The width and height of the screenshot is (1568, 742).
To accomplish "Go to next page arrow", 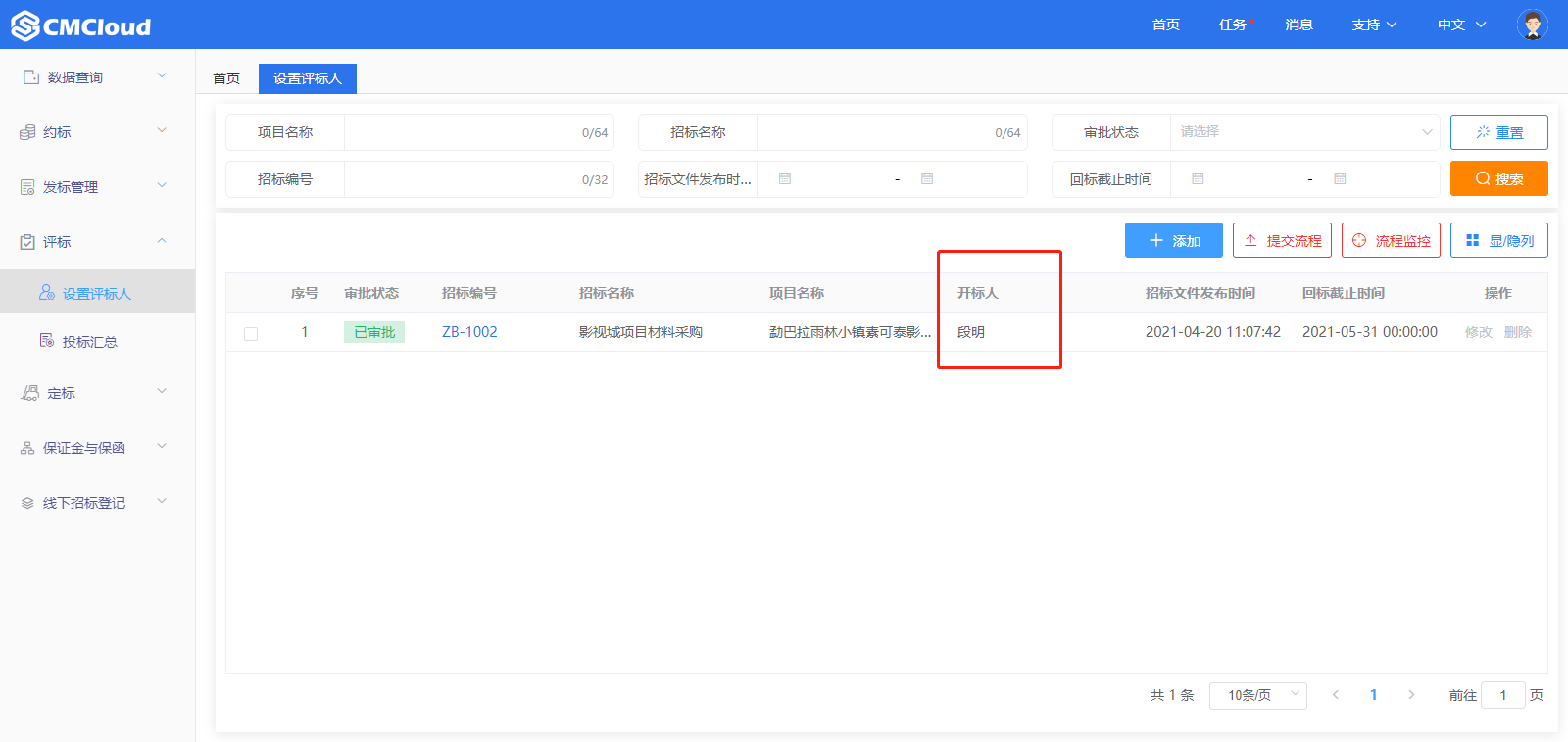I will pos(1411,694).
